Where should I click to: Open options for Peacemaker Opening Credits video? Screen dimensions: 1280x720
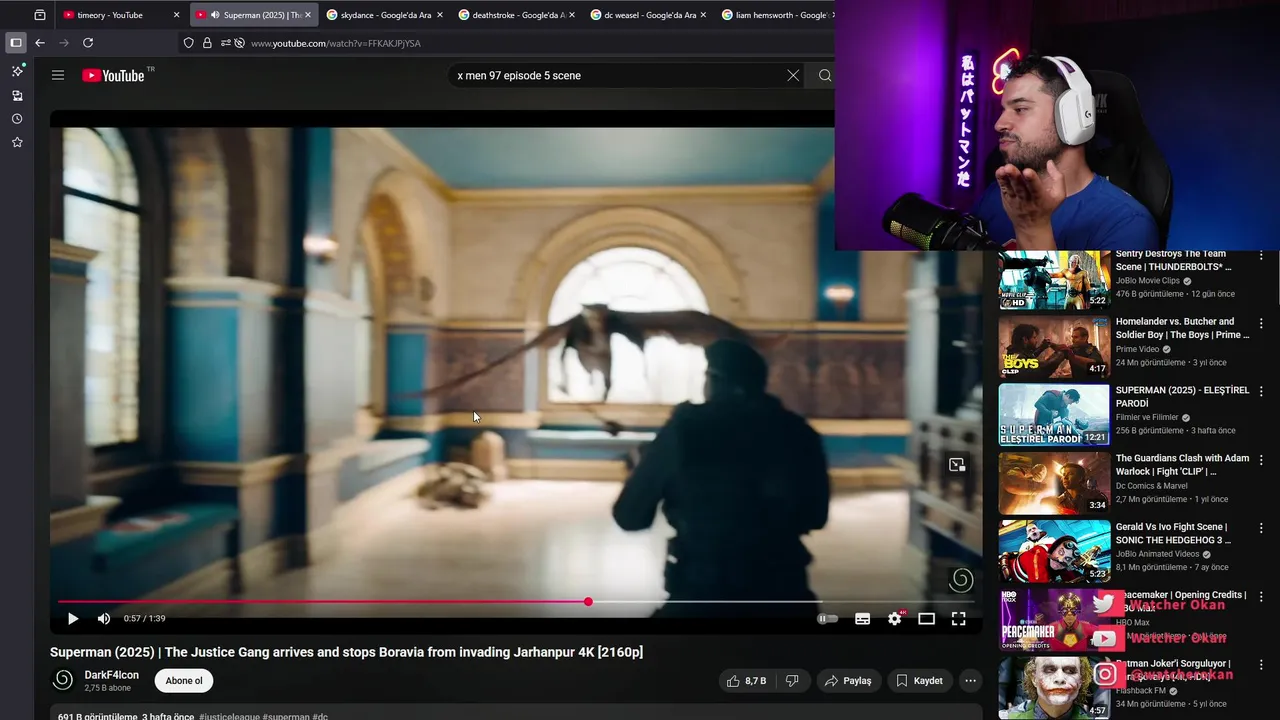(1261, 596)
